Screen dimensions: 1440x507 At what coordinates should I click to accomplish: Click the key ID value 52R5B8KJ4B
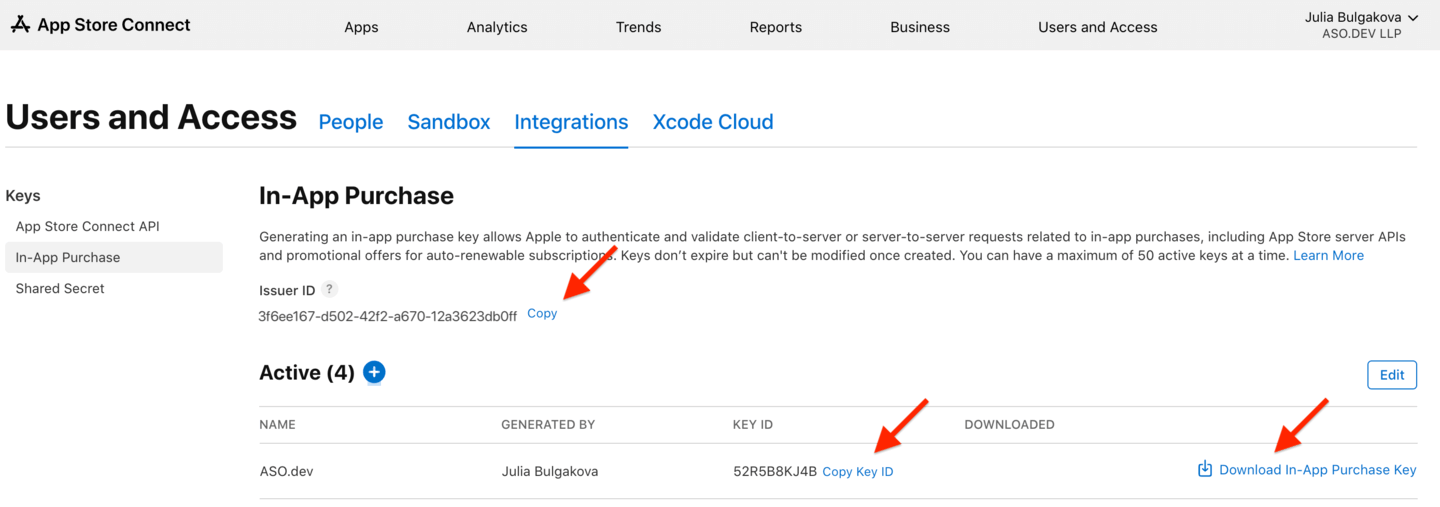(x=775, y=471)
